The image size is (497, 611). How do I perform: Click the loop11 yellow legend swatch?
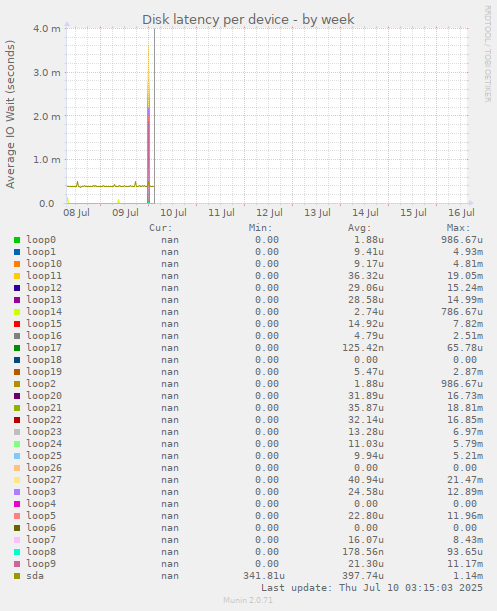click(17, 276)
